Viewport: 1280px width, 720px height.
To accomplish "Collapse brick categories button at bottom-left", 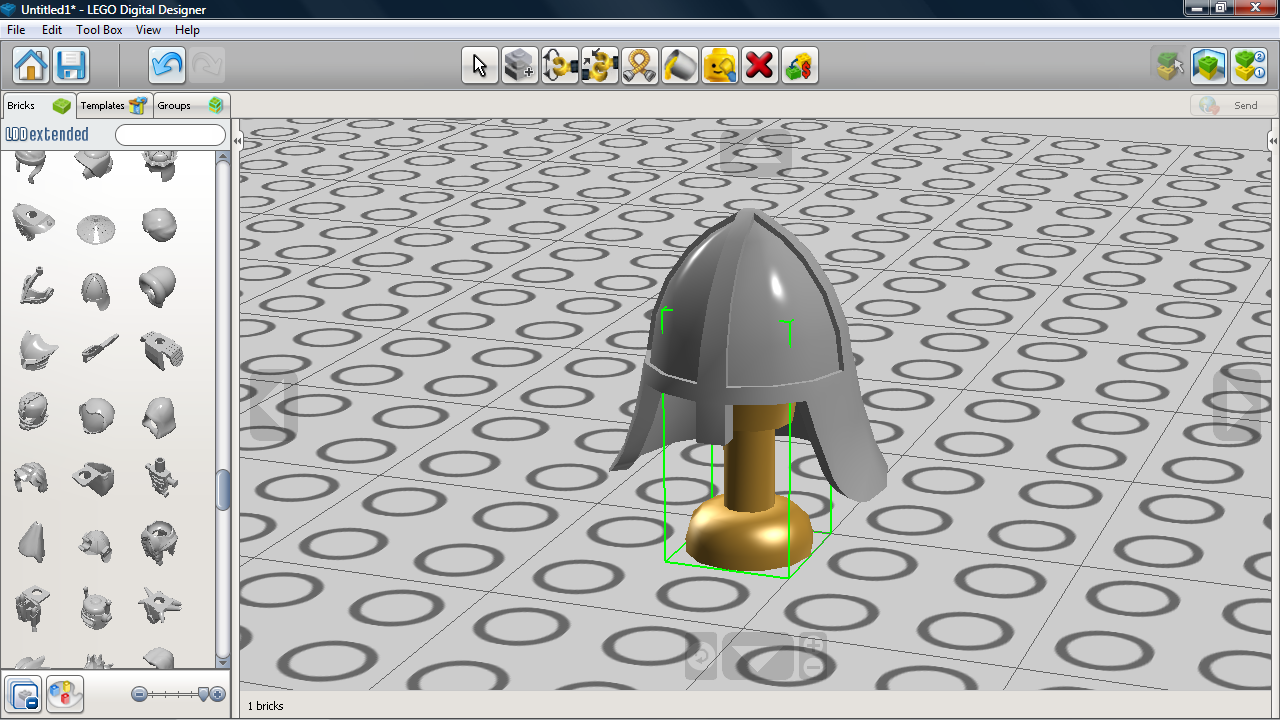I will (24, 694).
